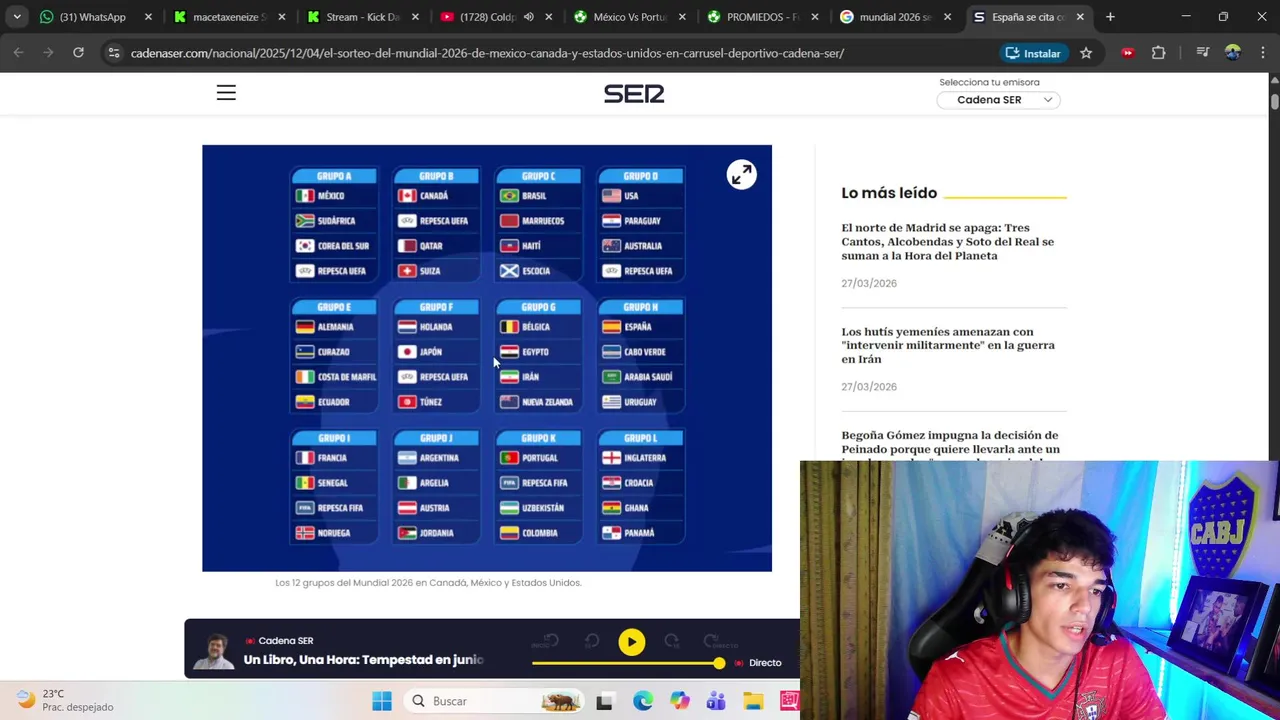
Task: Close the España se cita con tab
Action: point(1080,17)
